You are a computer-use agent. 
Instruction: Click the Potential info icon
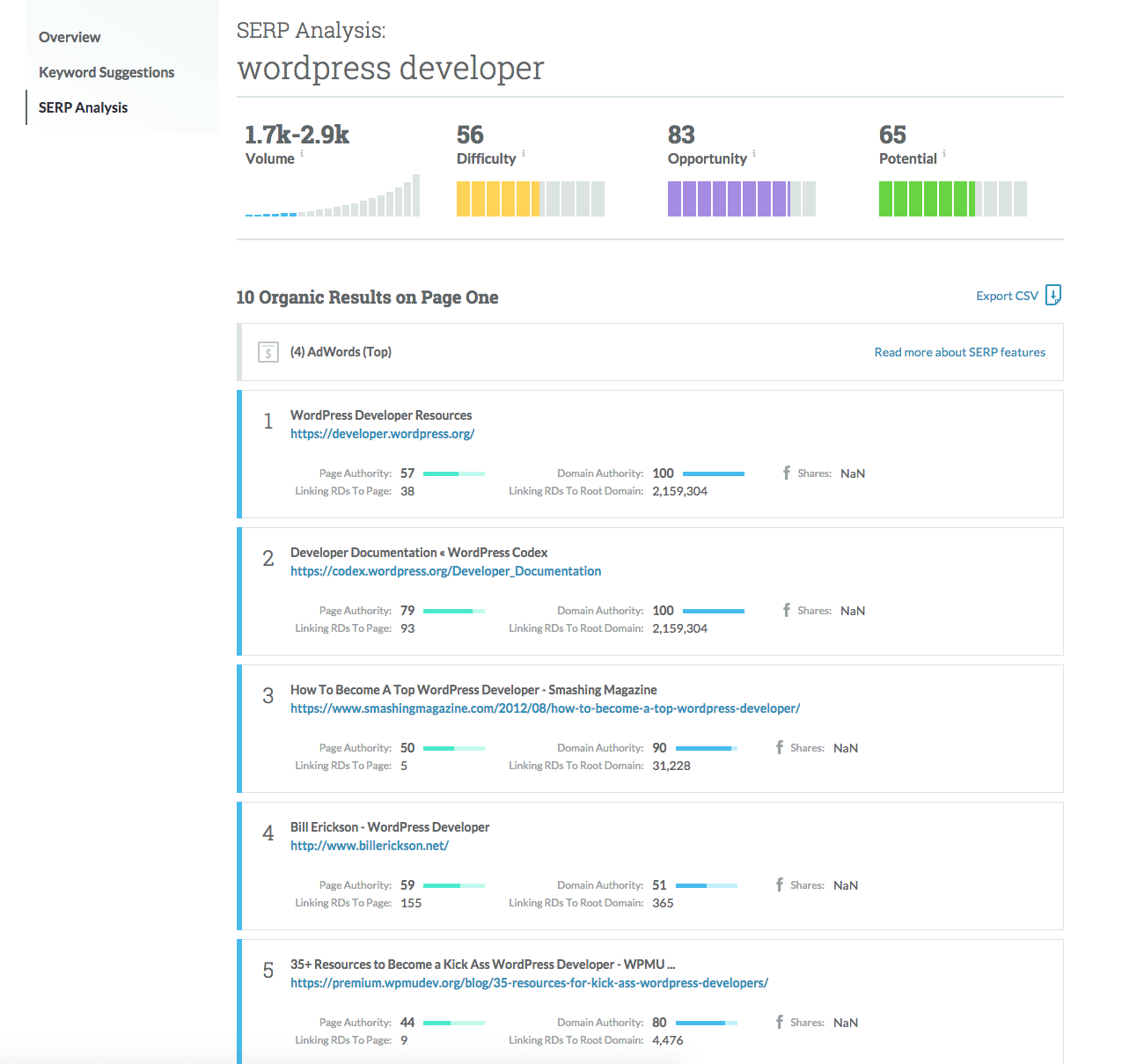[x=944, y=153]
